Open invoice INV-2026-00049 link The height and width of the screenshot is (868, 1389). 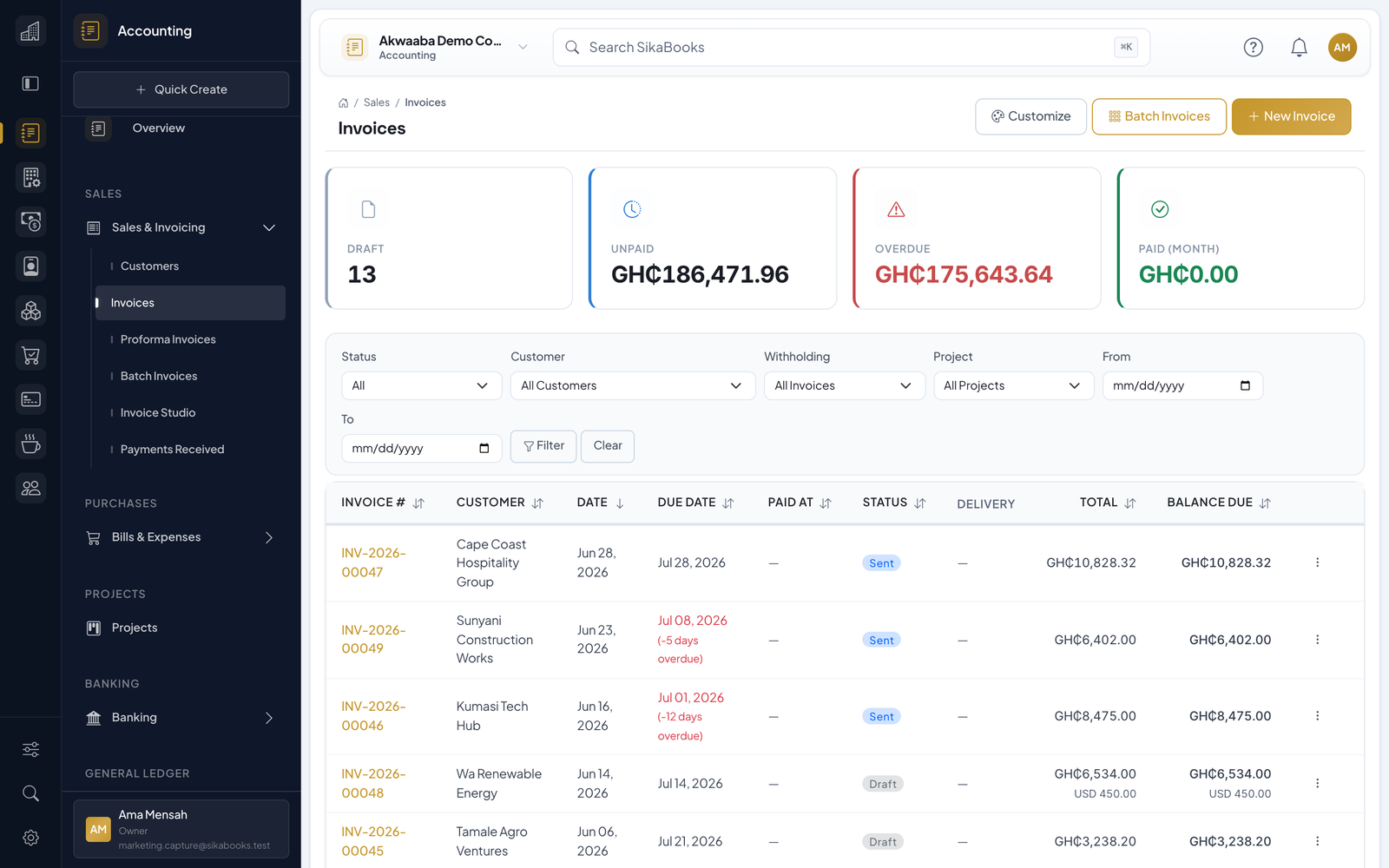click(373, 640)
